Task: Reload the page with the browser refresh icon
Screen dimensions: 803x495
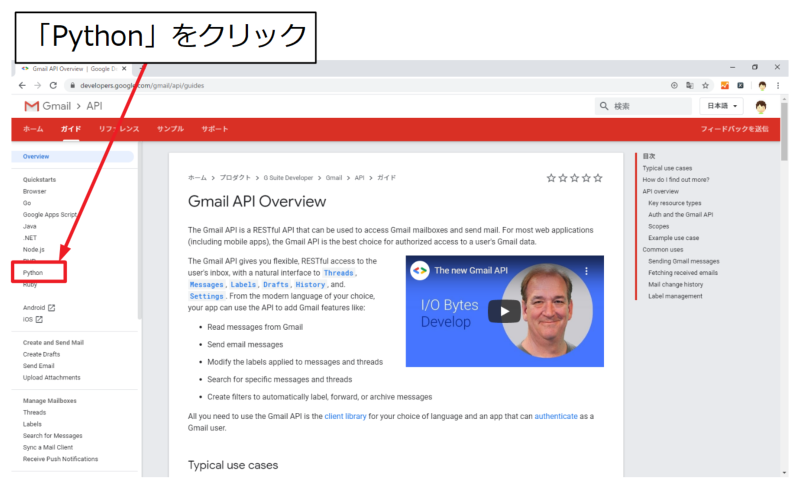Action: 53,86
